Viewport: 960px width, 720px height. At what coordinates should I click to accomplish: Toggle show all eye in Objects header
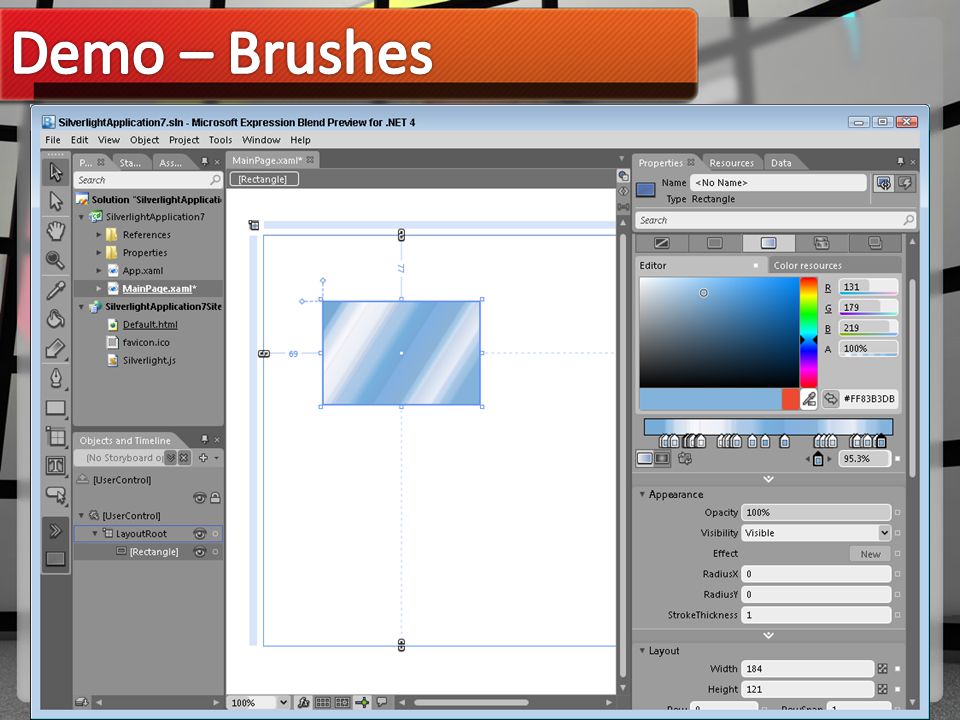[200, 498]
